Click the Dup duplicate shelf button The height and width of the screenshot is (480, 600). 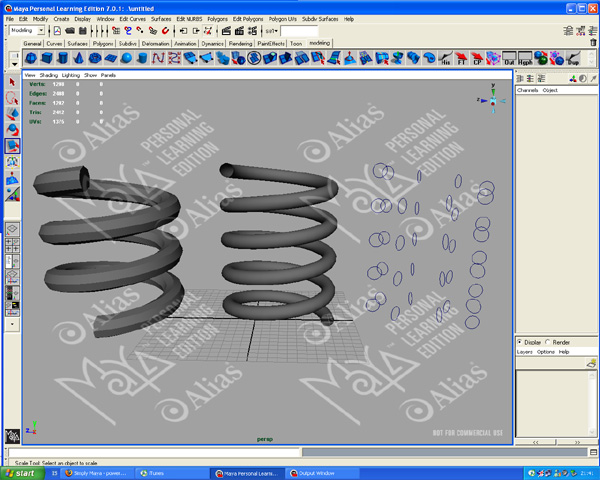573,58
